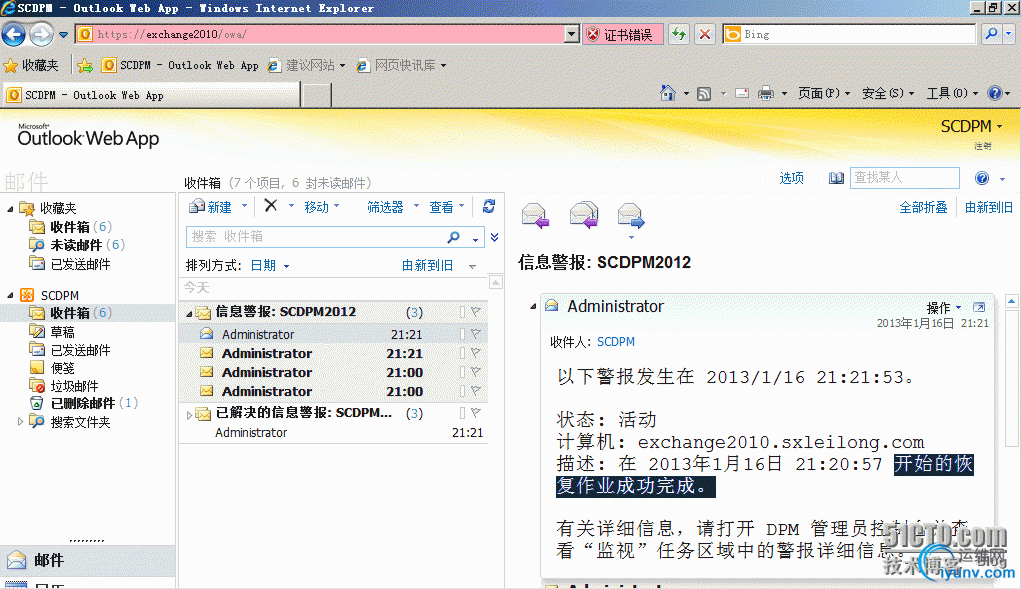Open the 页面(P) menu
The image size is (1021, 589).
[x=824, y=94]
